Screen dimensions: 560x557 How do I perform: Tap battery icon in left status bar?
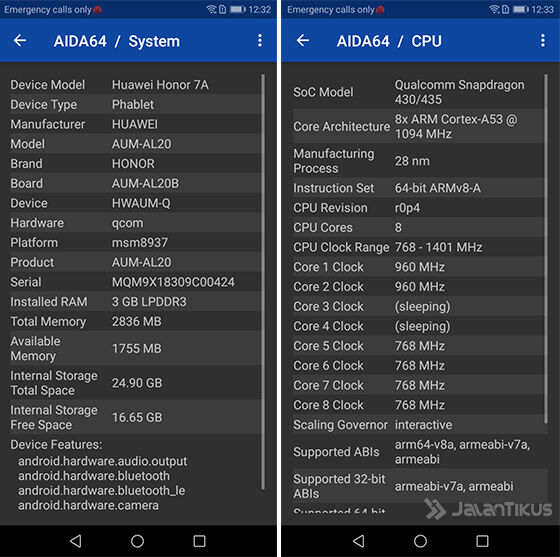coord(238,9)
